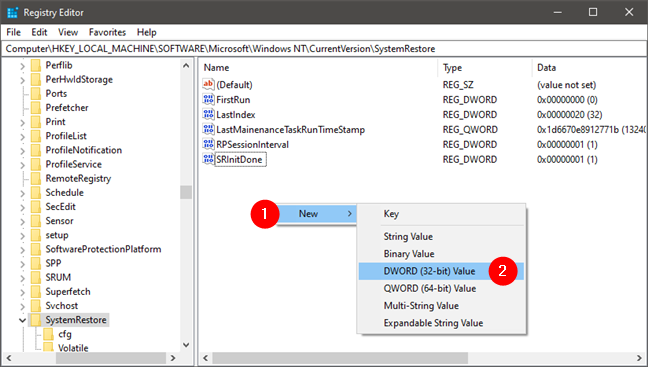Click the registry path address bar
Image resolution: width=648 pixels, height=367 pixels.
point(324,49)
